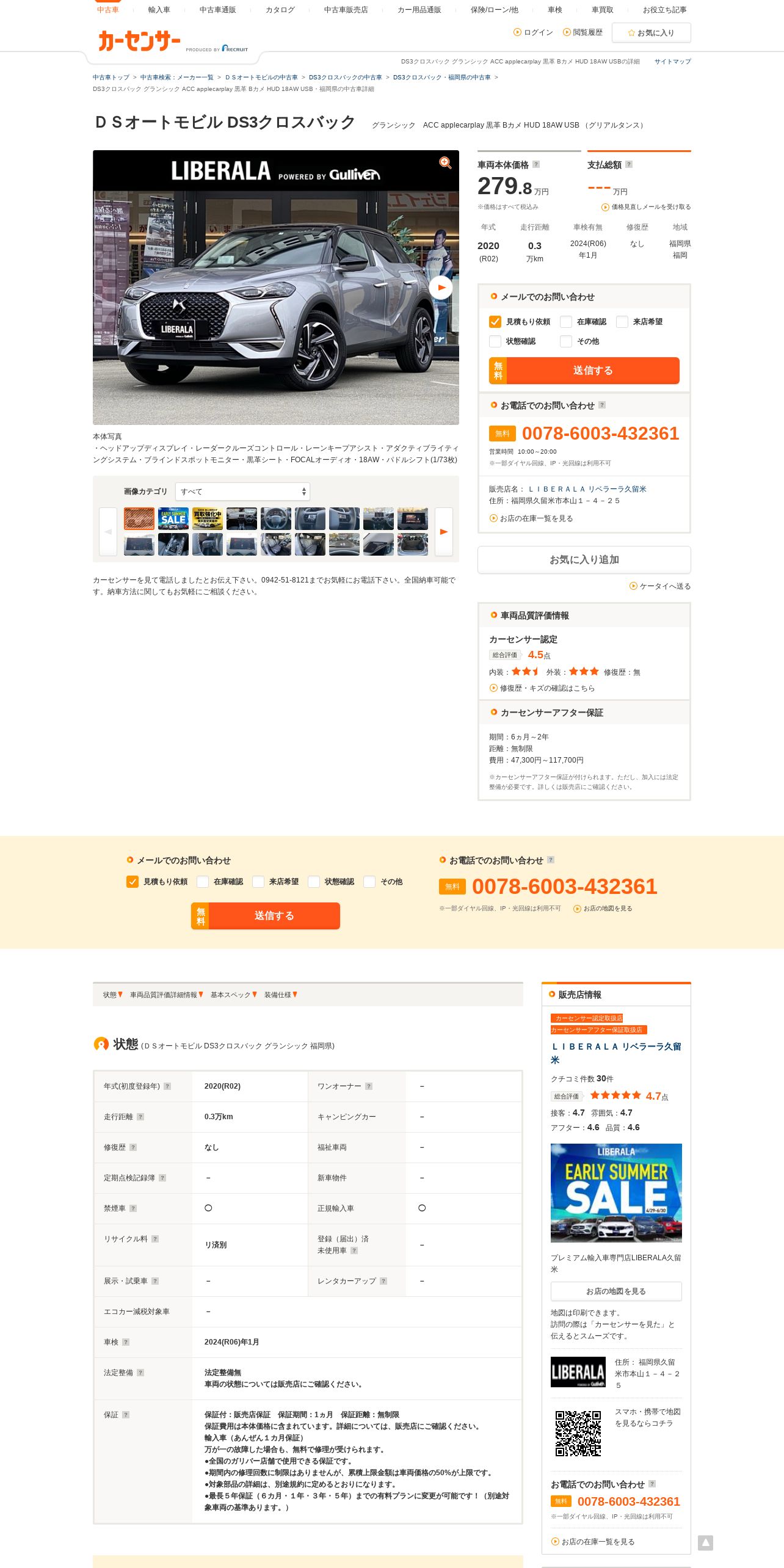Select the EARLY SUMMER SALE thumbnail in gallery
784x1568 pixels.
[173, 519]
